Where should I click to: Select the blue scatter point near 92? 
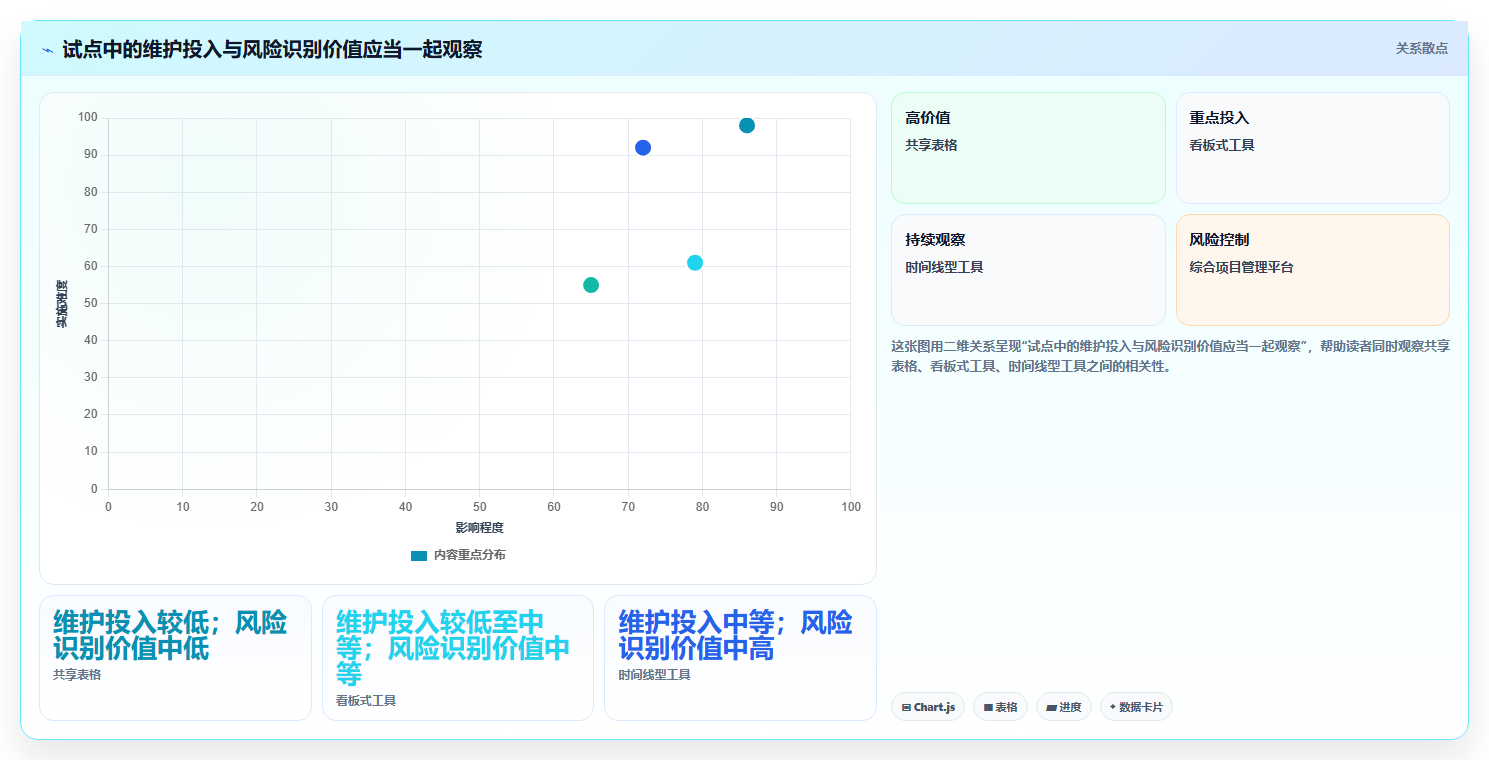click(643, 148)
